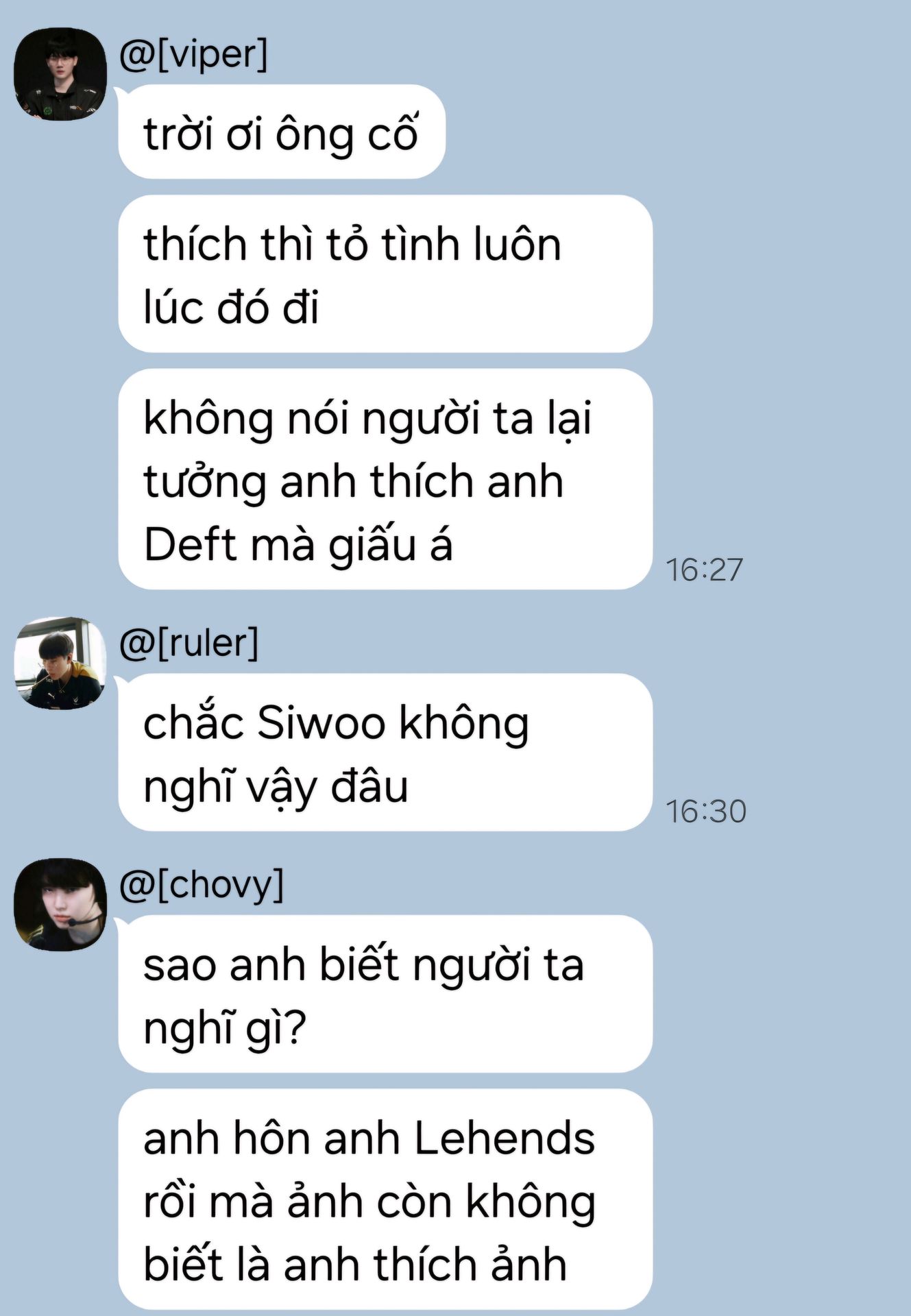Viewport: 911px width, 1316px height.
Task: Tap the @[ruler] username label
Action: tap(189, 643)
